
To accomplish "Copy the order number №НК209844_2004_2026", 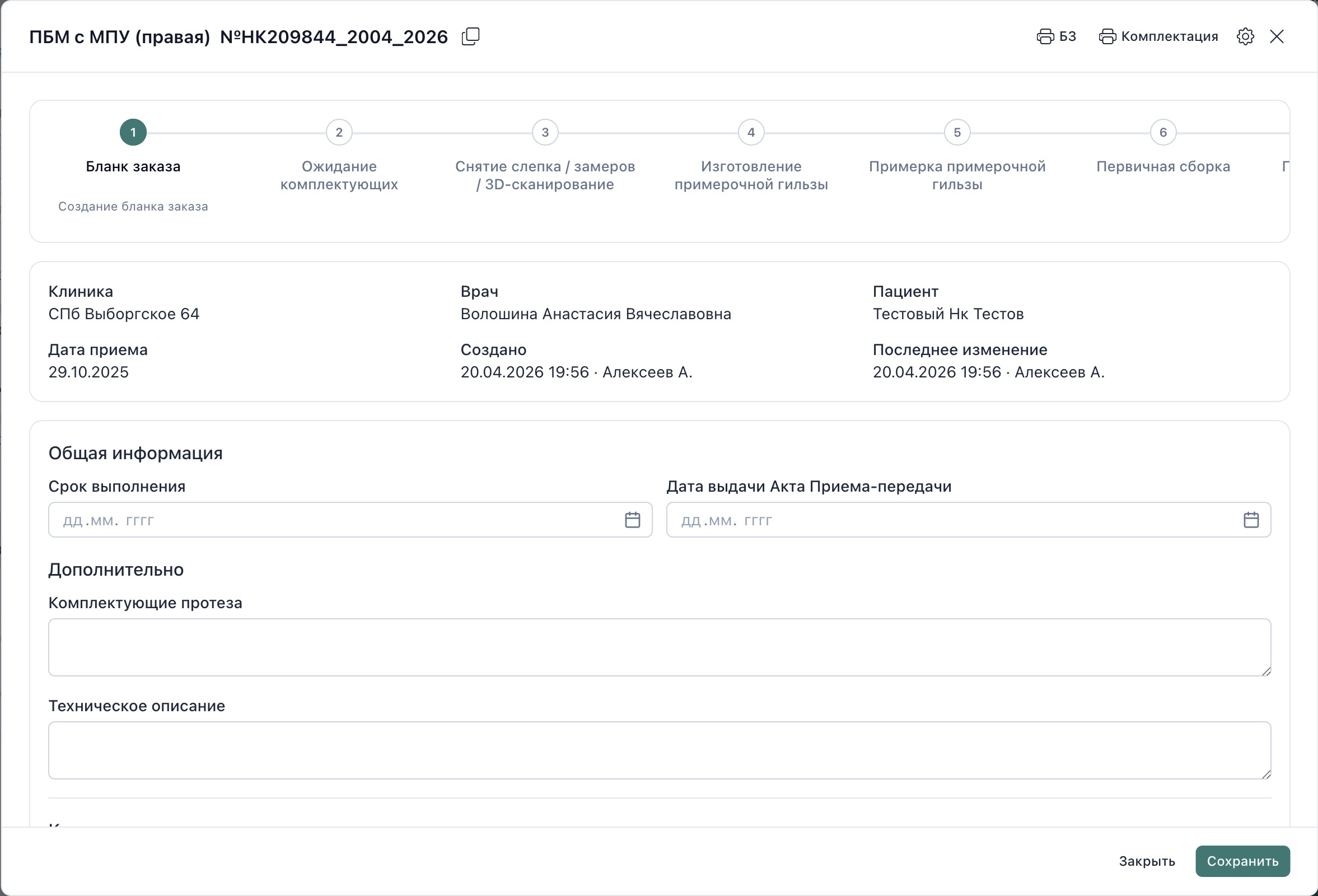I will pos(470,36).
